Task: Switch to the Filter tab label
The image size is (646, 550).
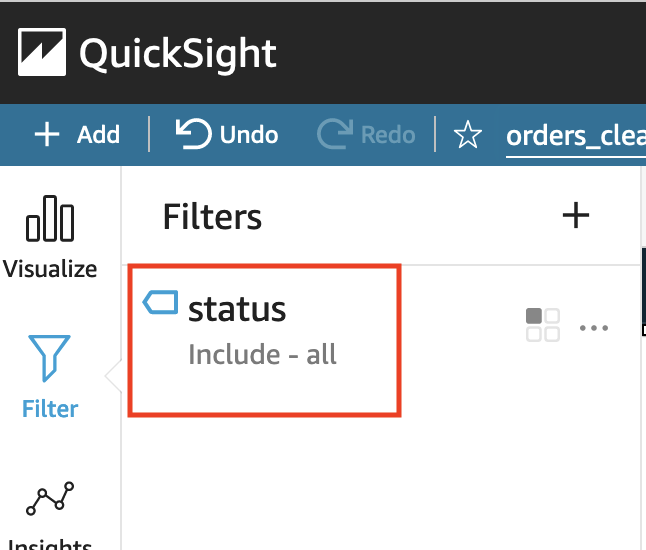Action: pyautogui.click(x=50, y=409)
